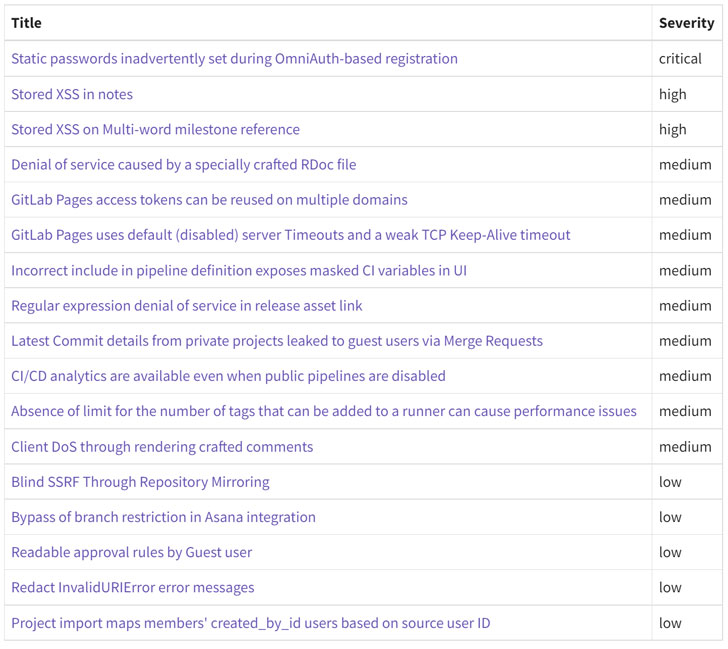Click the Severity column header
Image resolution: width=728 pixels, height=649 pixels.
tap(685, 23)
